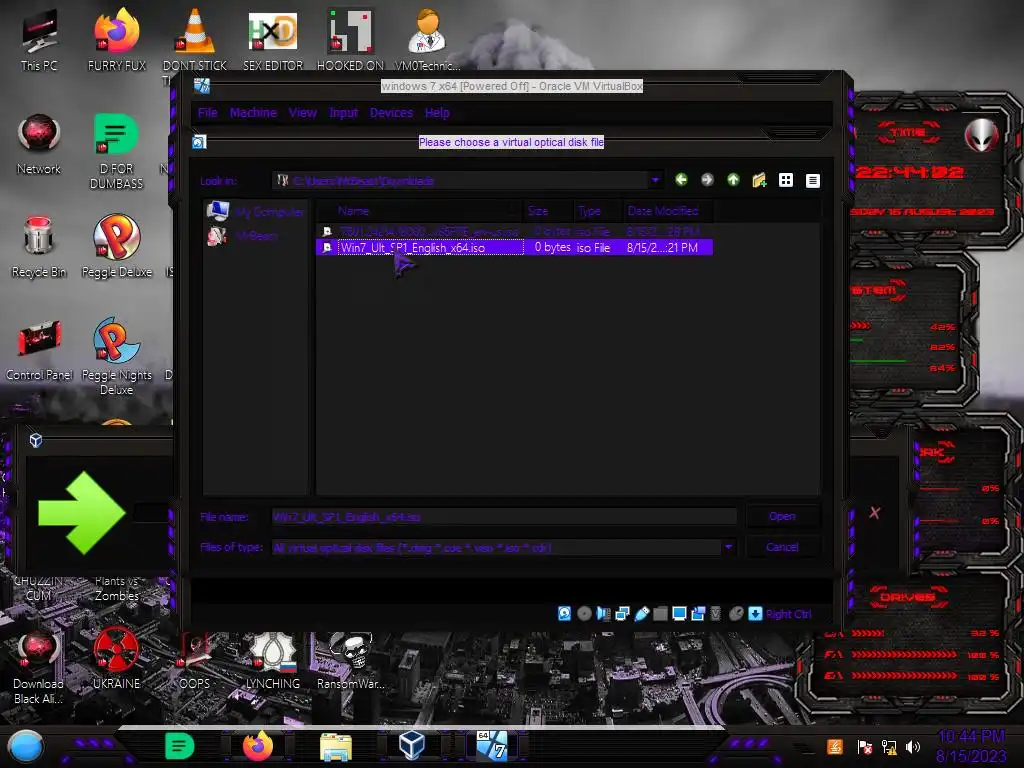Screen dimensions: 1024x768
Task: Open the Input menu
Action: pyautogui.click(x=344, y=112)
